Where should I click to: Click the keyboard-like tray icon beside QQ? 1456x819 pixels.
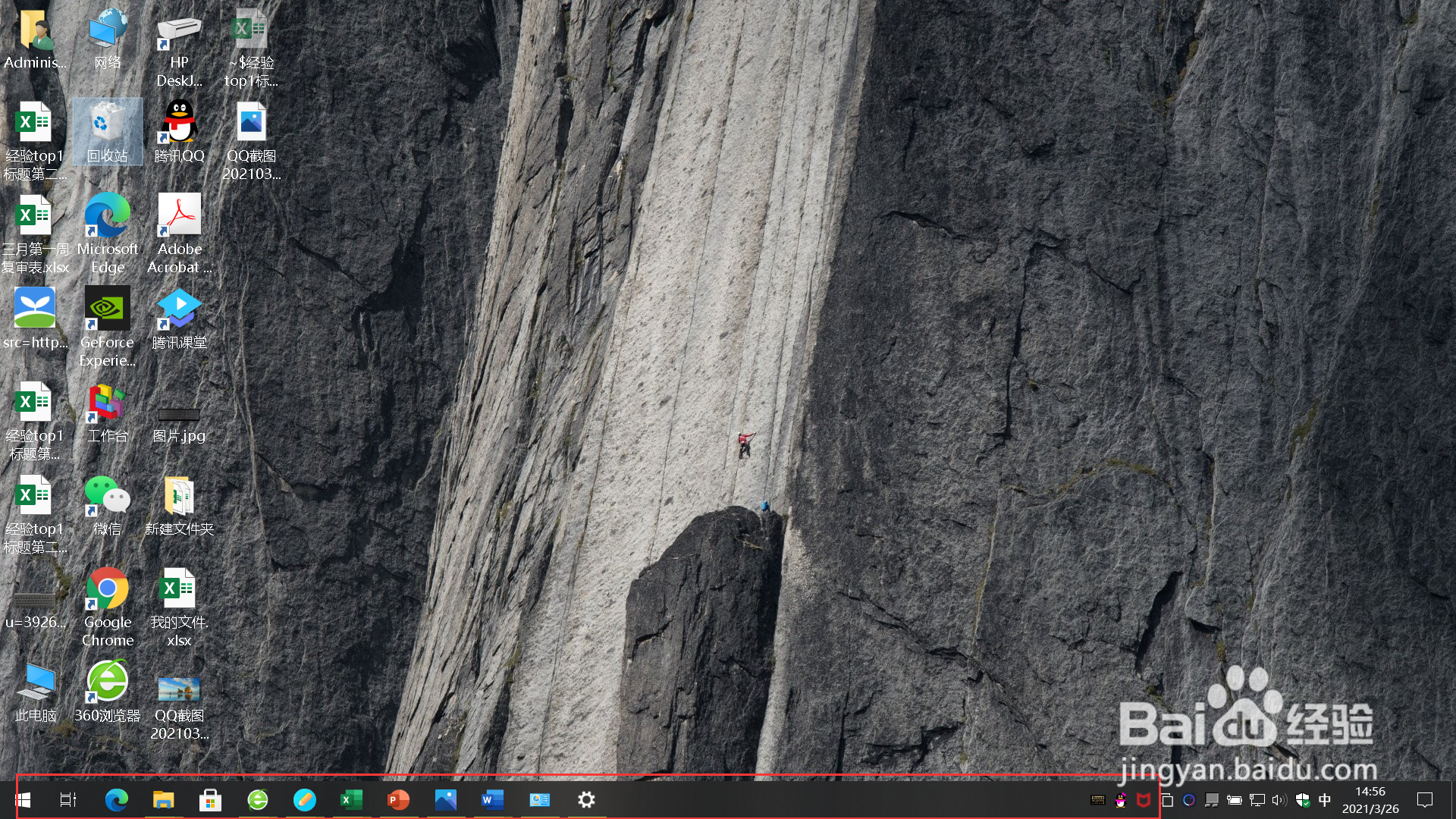click(1098, 800)
